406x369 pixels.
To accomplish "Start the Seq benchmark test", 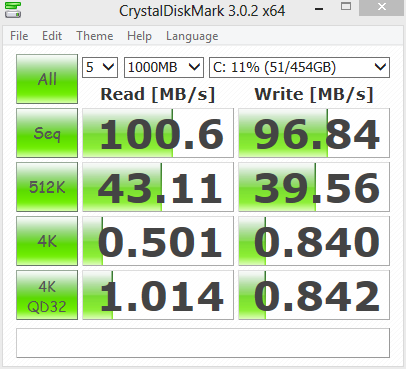I will pyautogui.click(x=47, y=133).
